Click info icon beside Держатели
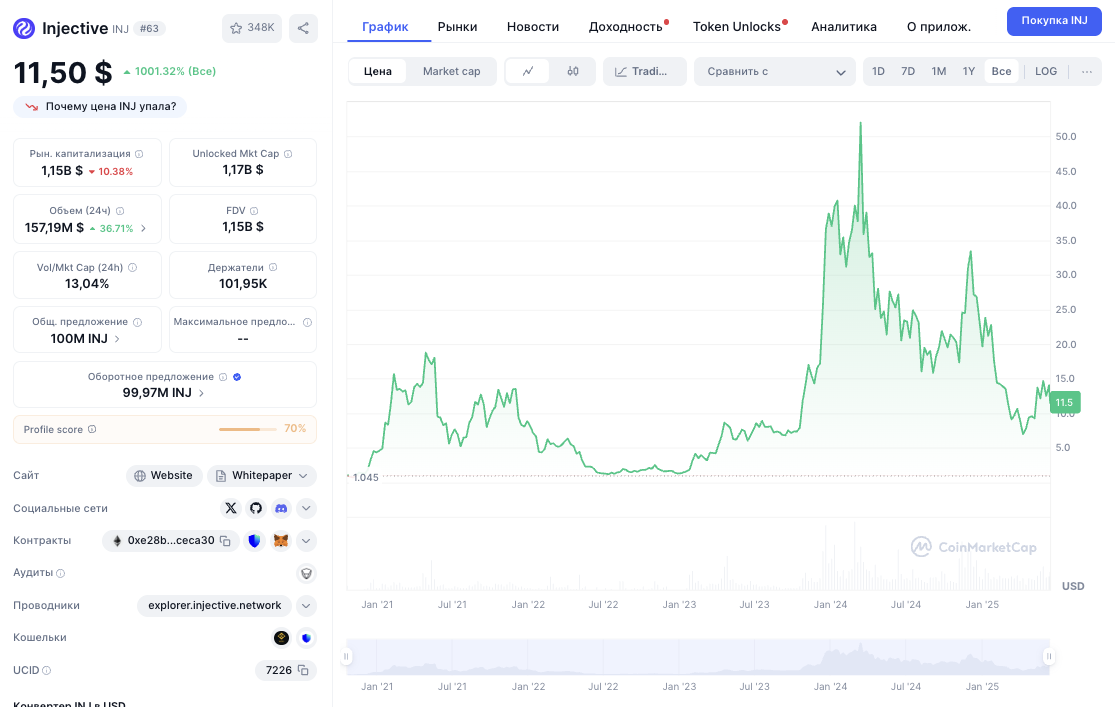Screen dimensions: 1115x707 point(273,267)
